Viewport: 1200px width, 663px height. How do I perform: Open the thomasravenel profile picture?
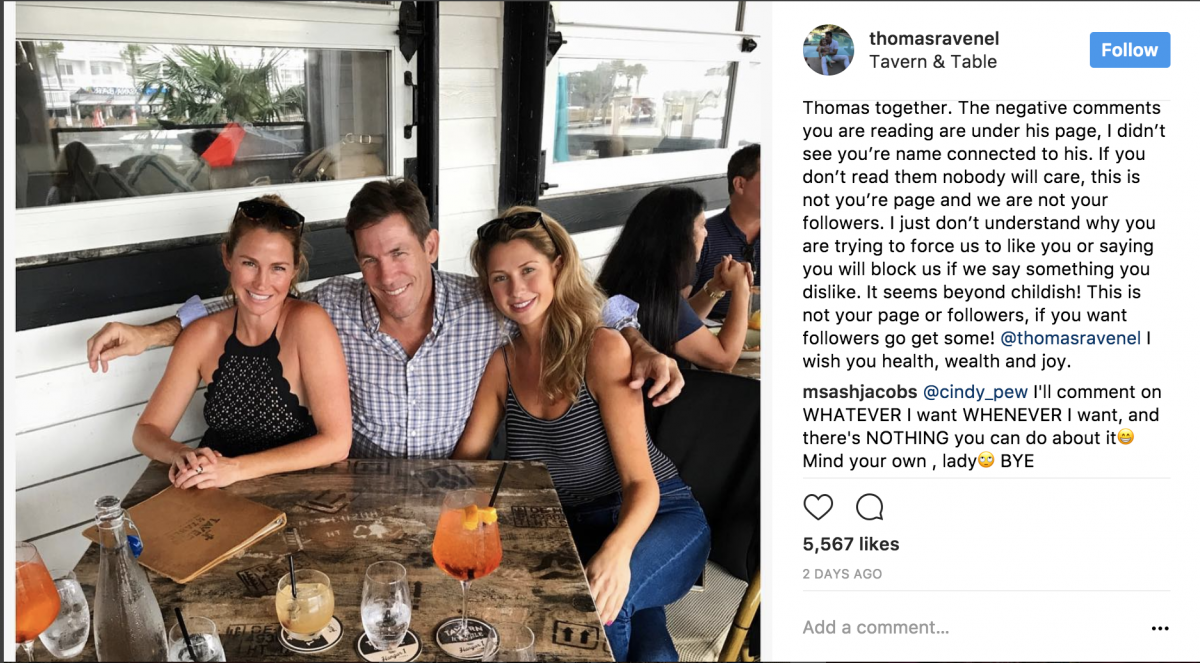click(829, 50)
